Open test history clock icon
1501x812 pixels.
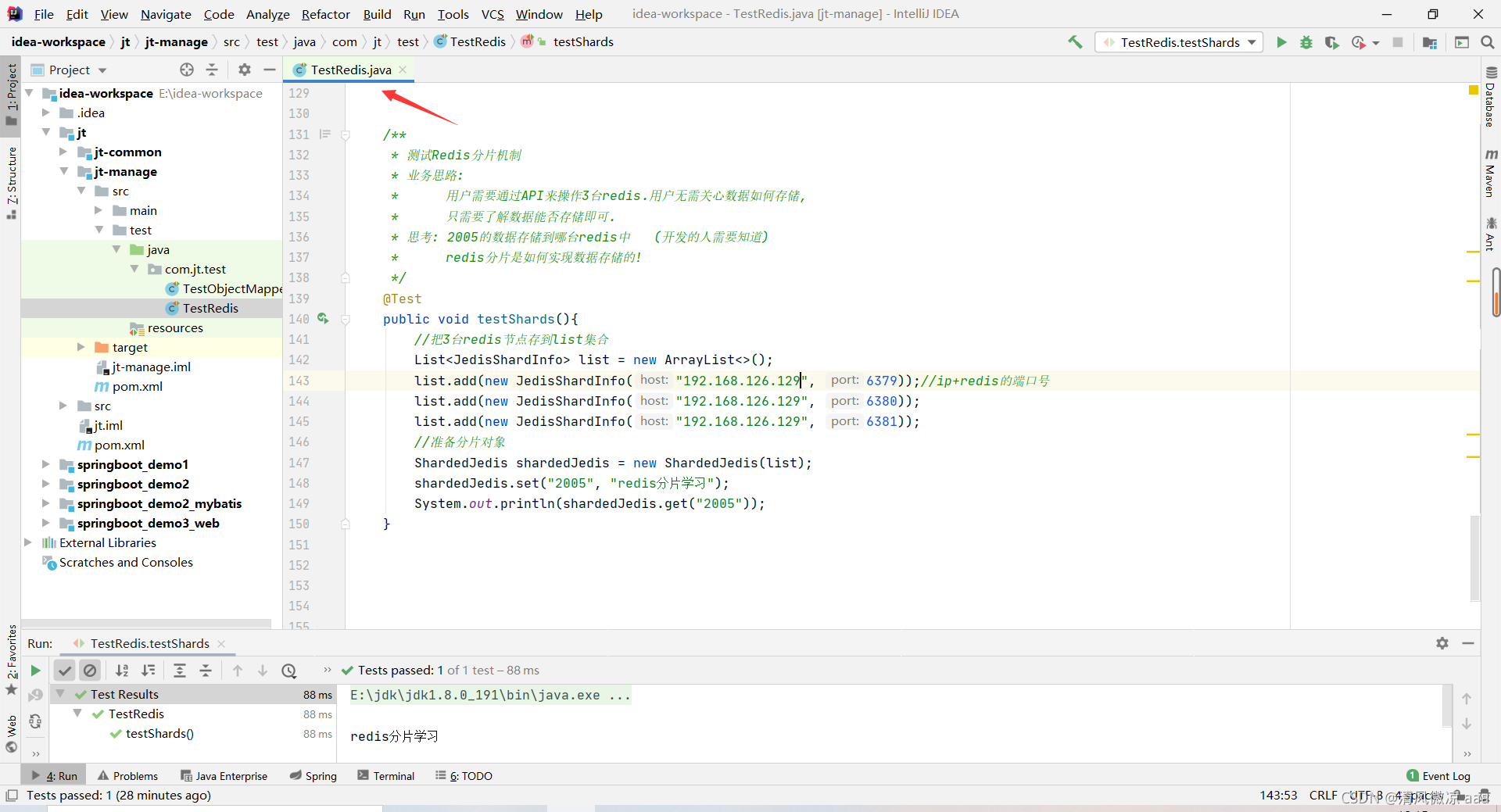click(289, 671)
